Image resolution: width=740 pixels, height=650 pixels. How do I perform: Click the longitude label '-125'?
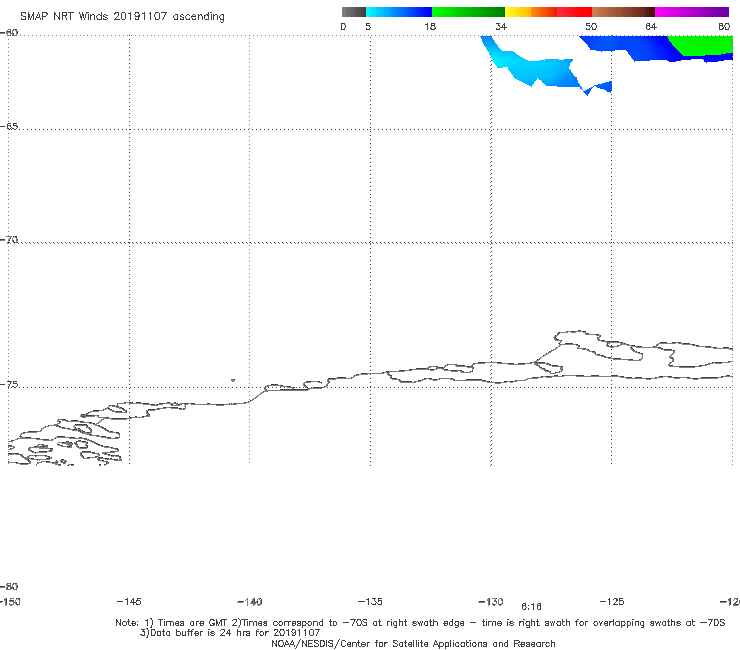[x=612, y=601]
